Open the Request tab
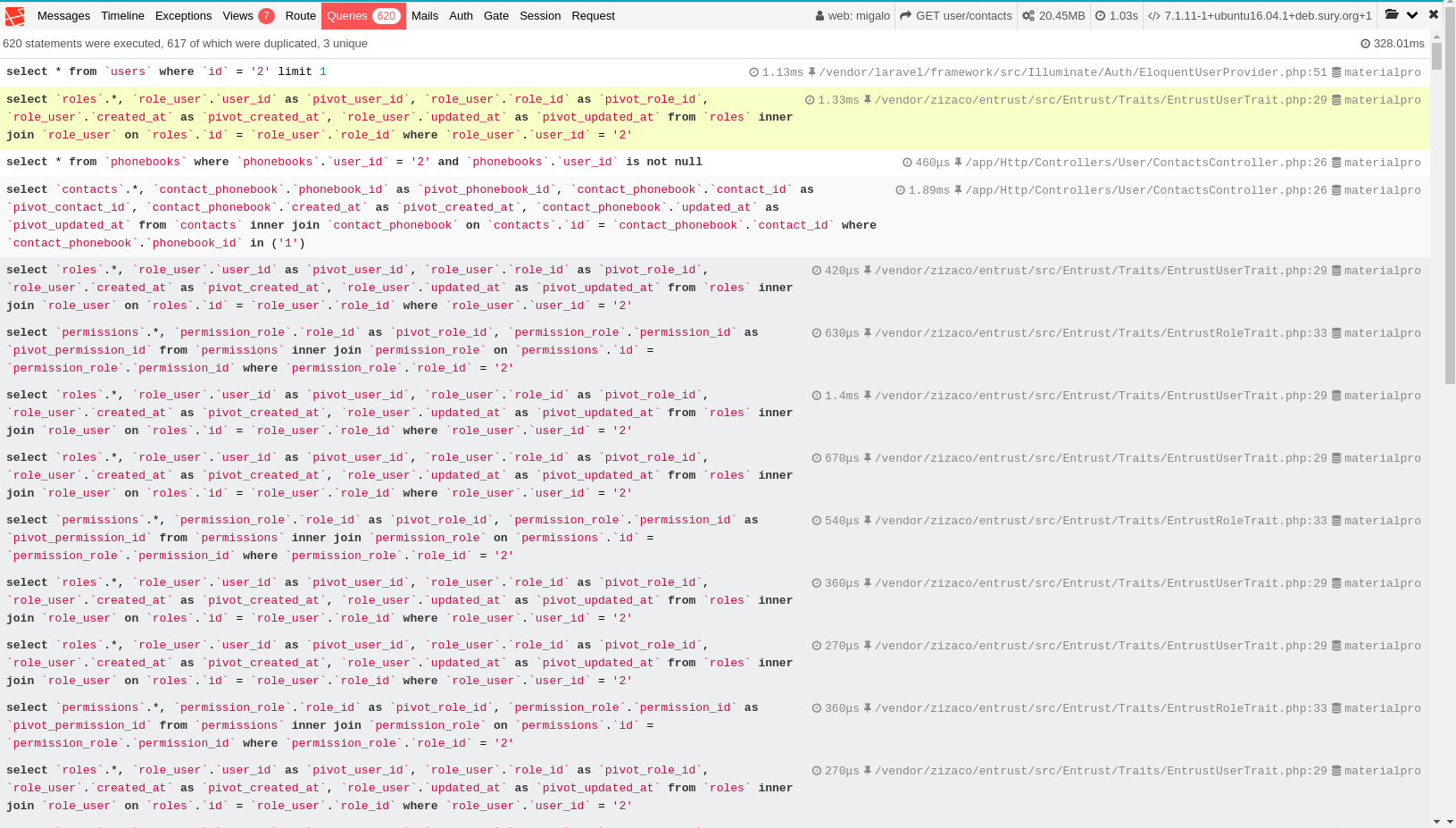The width and height of the screenshot is (1456, 828). point(593,16)
